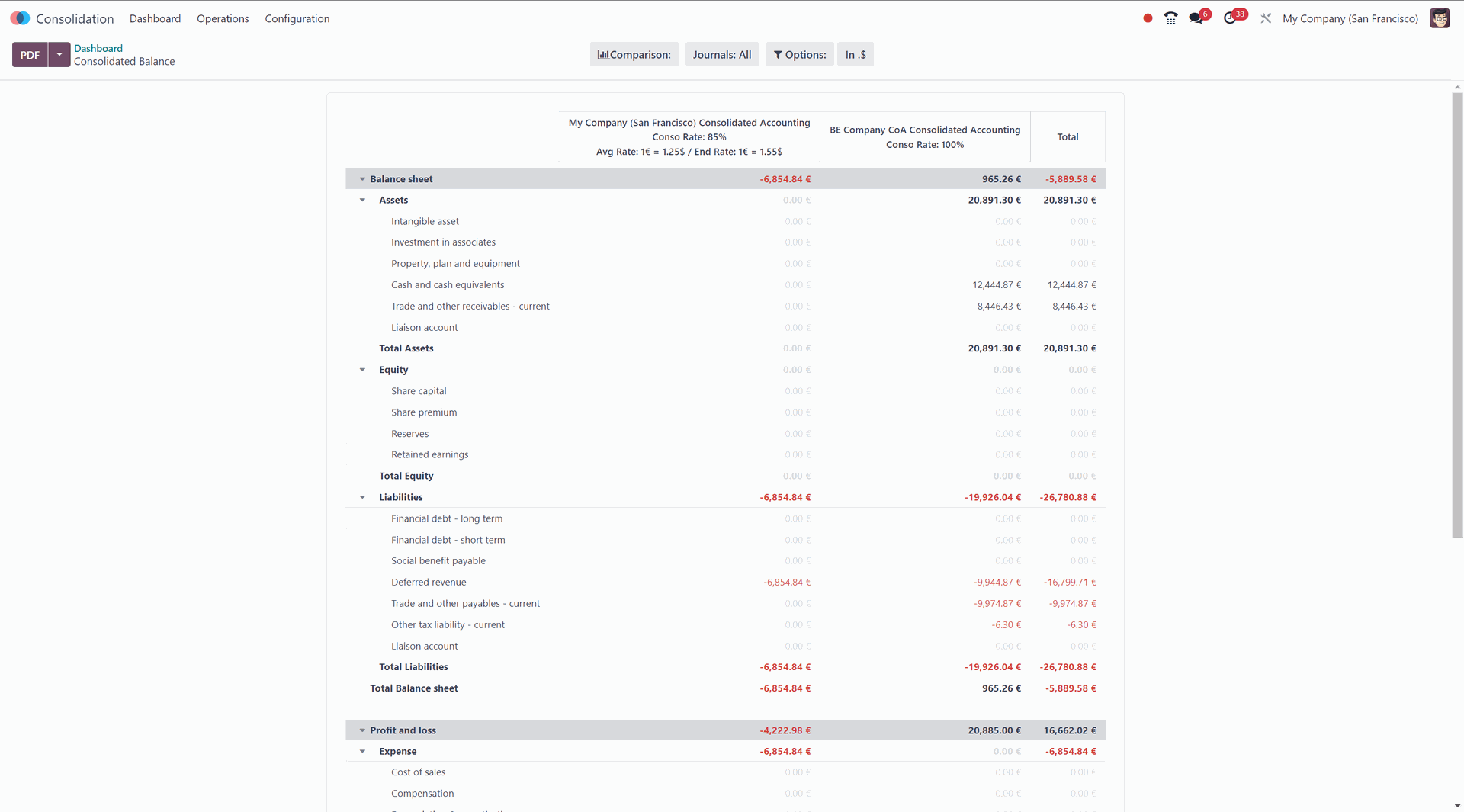Screen dimensions: 1464x812
Task: Click Cash and cash equivalents row label
Action: [448, 285]
